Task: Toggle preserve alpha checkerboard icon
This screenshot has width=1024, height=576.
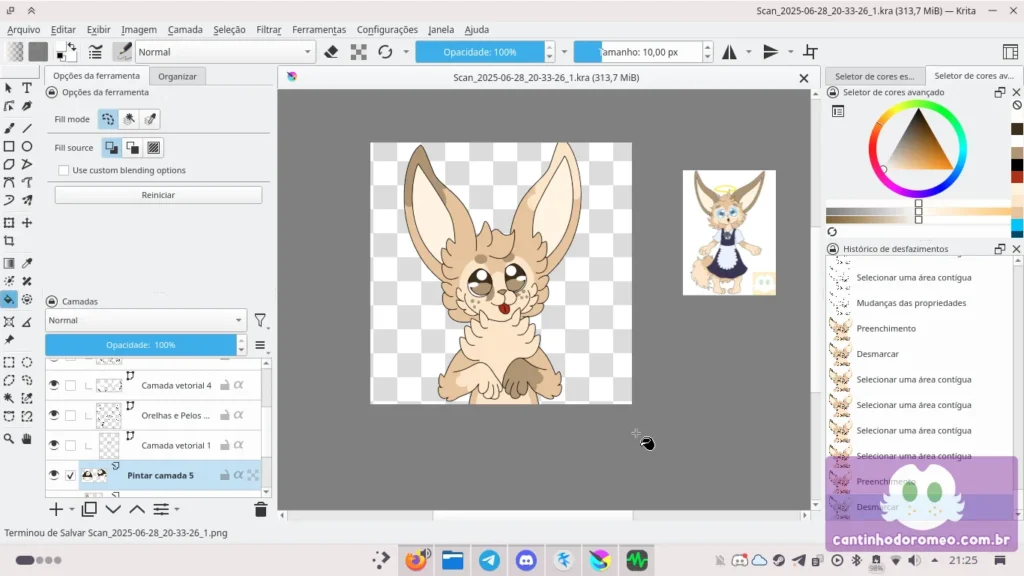Action: 358,52
